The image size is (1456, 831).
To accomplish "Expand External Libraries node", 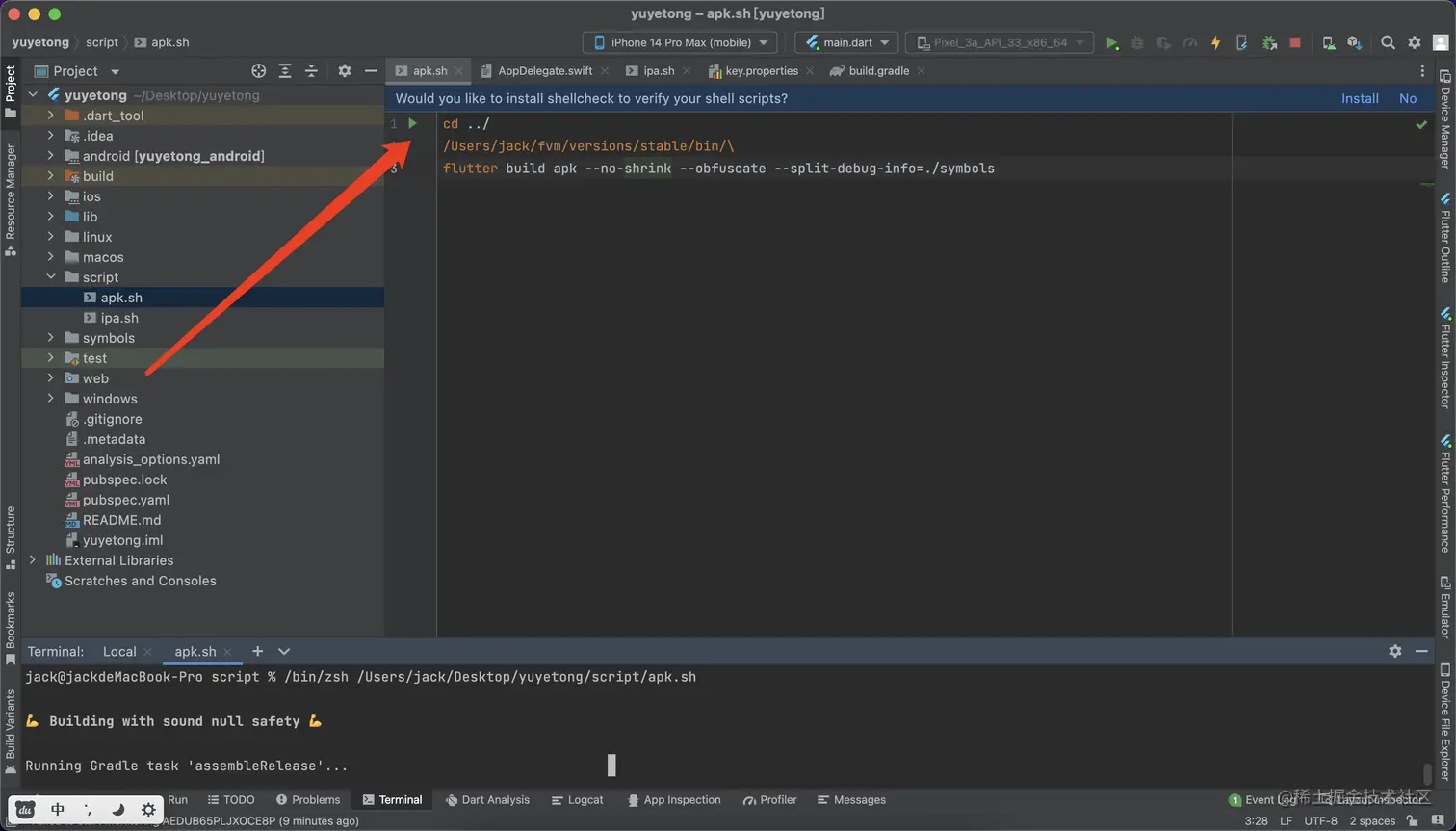I will tap(33, 560).
